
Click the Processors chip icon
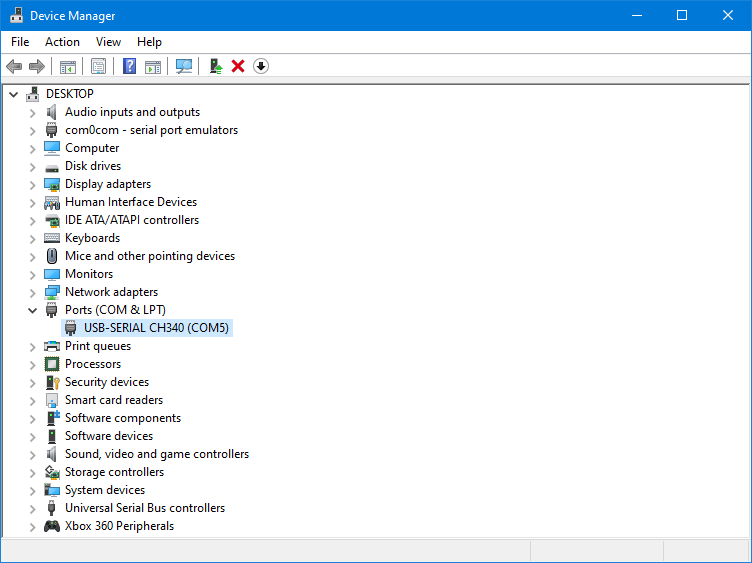pyautogui.click(x=52, y=364)
